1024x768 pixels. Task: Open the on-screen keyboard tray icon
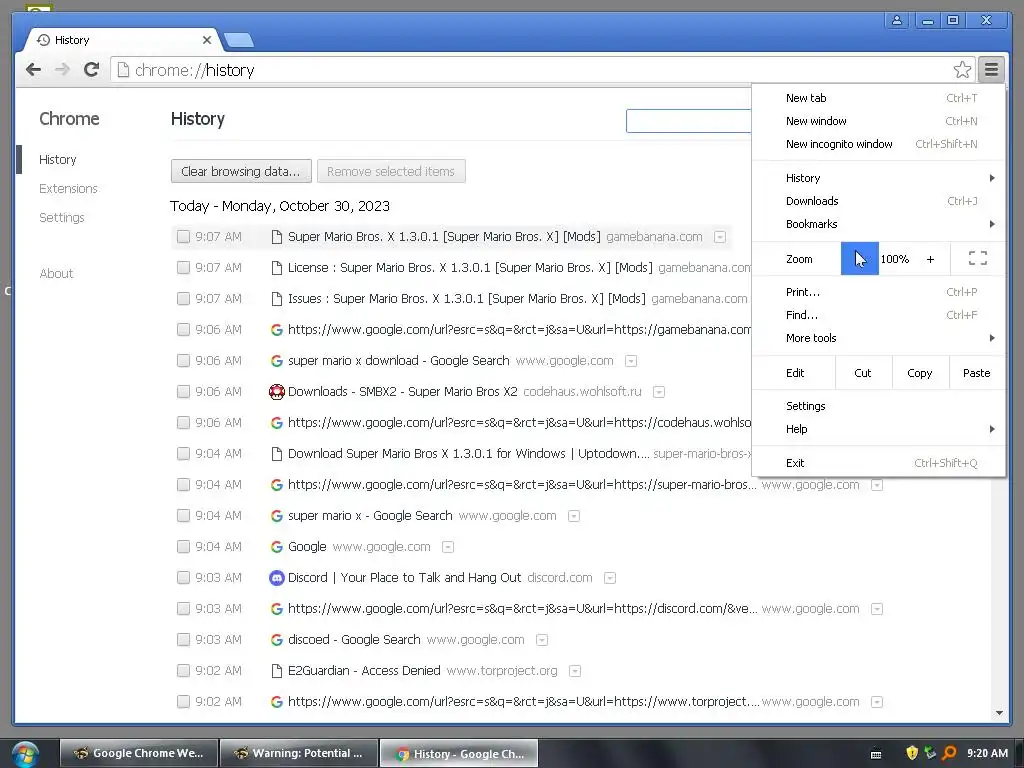tap(876, 754)
